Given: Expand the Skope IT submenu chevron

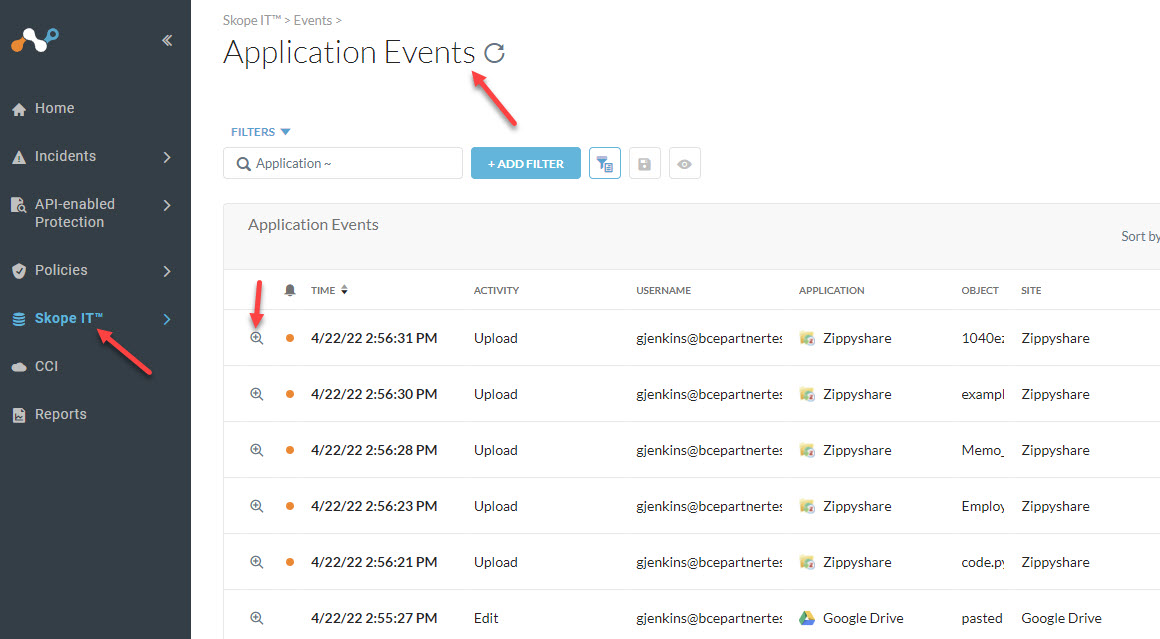Looking at the screenshot, I should pyautogui.click(x=167, y=319).
